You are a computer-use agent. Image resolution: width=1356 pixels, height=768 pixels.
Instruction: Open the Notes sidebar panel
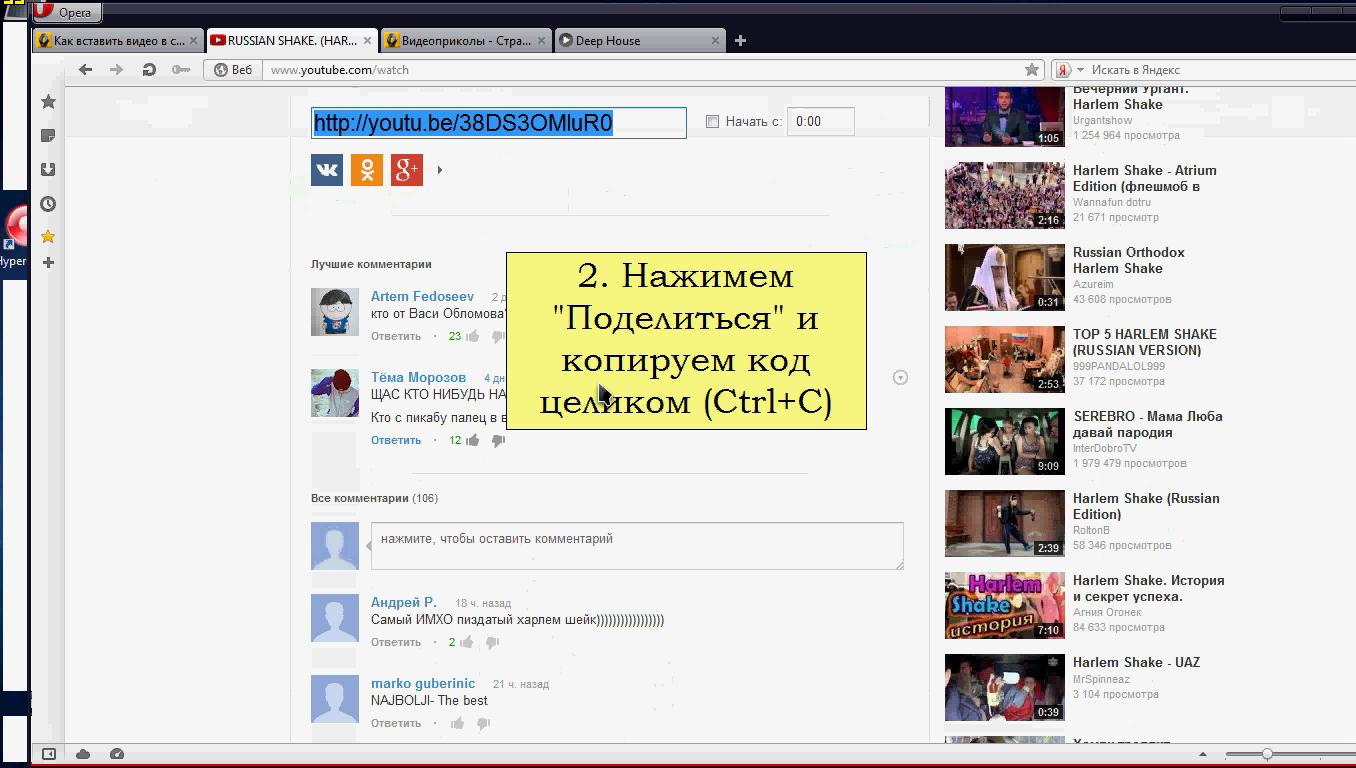point(48,136)
